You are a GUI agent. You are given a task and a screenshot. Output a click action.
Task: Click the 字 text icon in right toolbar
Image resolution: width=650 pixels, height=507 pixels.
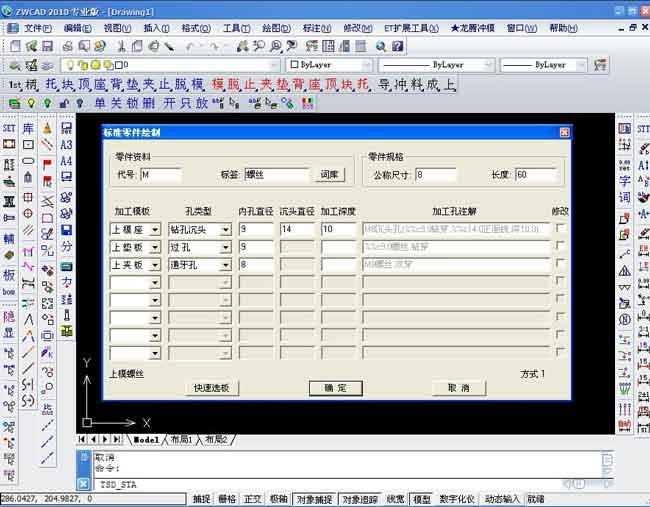[x=625, y=181]
